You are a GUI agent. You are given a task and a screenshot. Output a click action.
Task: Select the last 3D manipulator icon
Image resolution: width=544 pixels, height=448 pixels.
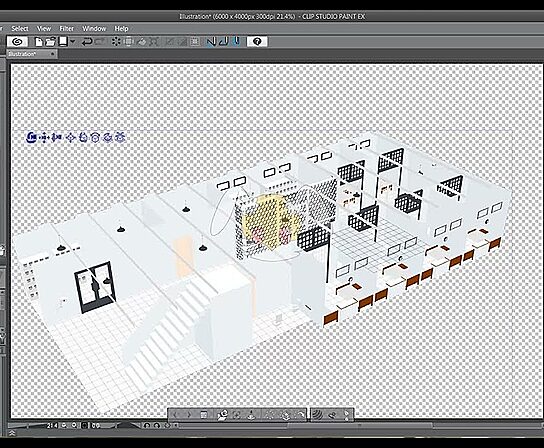coord(120,137)
